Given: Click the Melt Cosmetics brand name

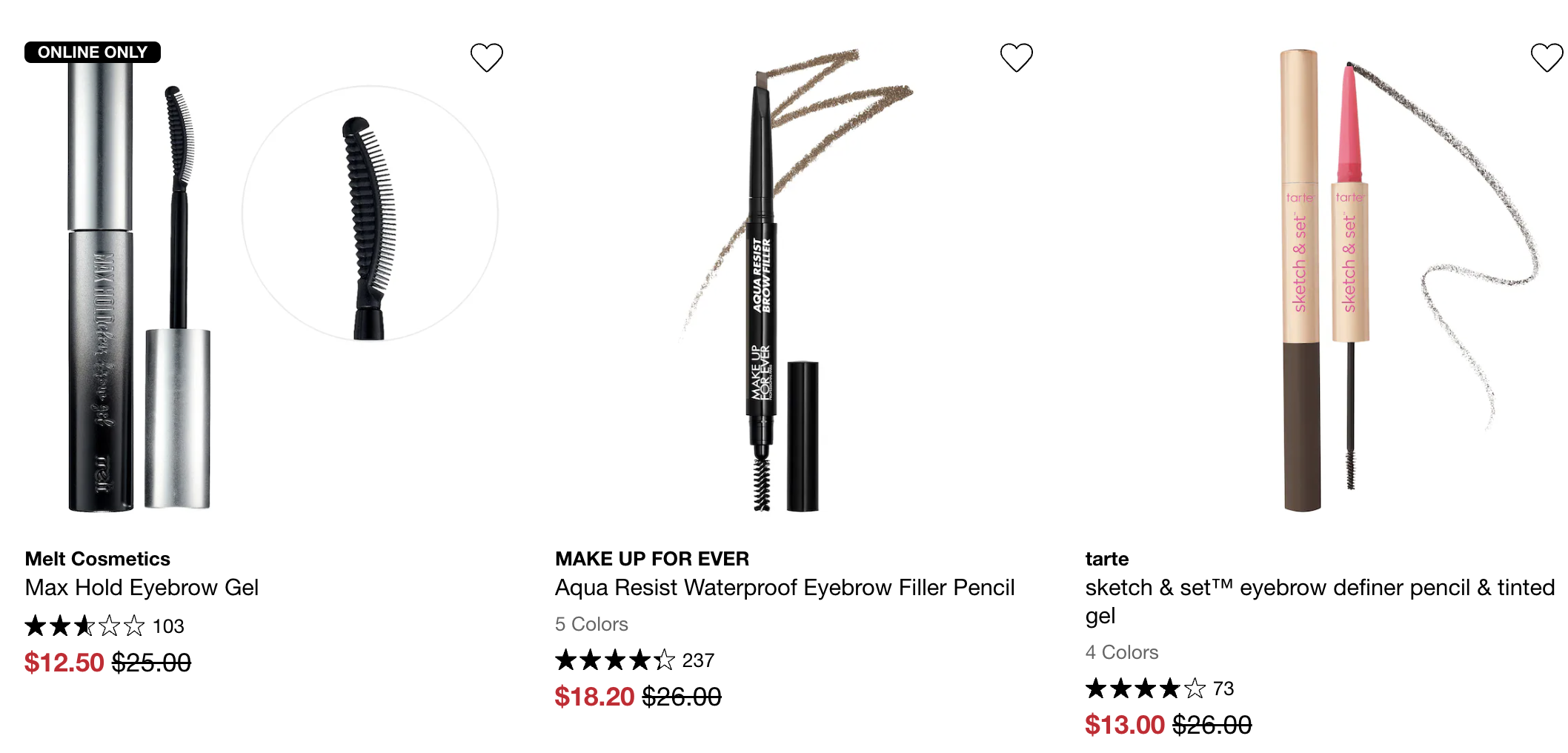Looking at the screenshot, I should click(x=97, y=559).
